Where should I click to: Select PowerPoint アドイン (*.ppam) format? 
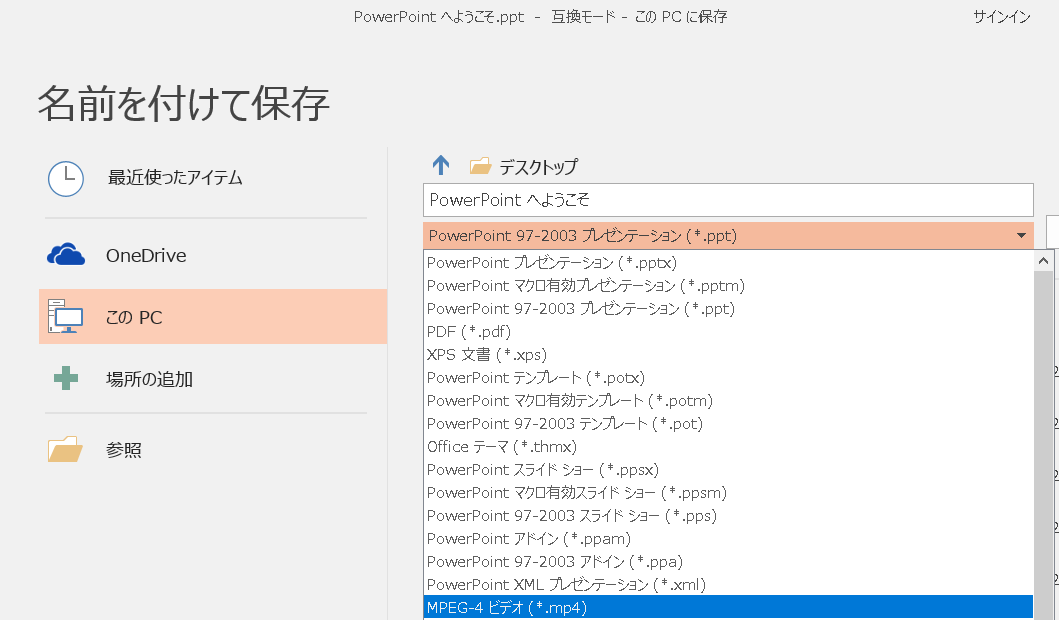728,538
